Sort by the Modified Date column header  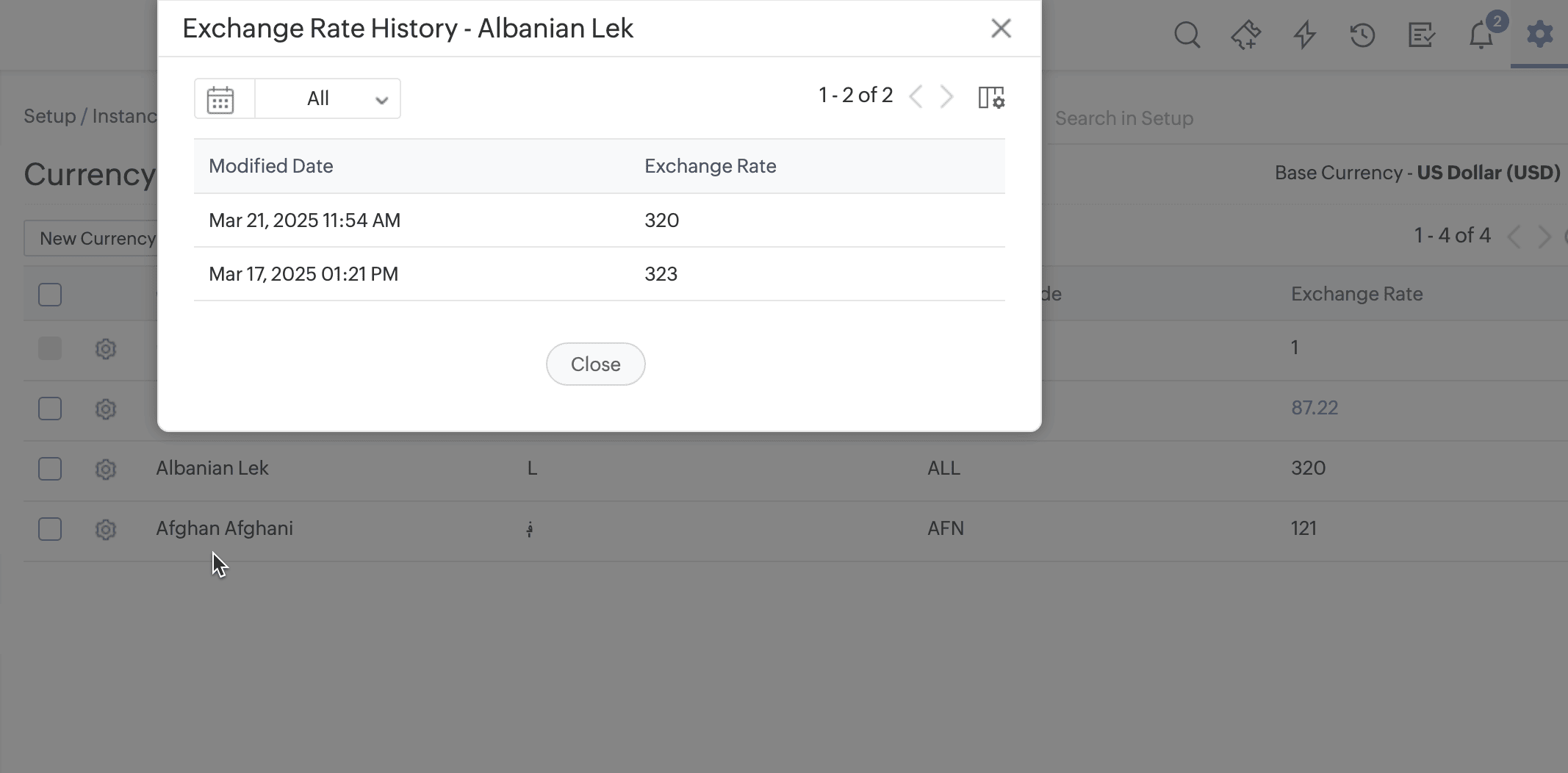coord(270,166)
